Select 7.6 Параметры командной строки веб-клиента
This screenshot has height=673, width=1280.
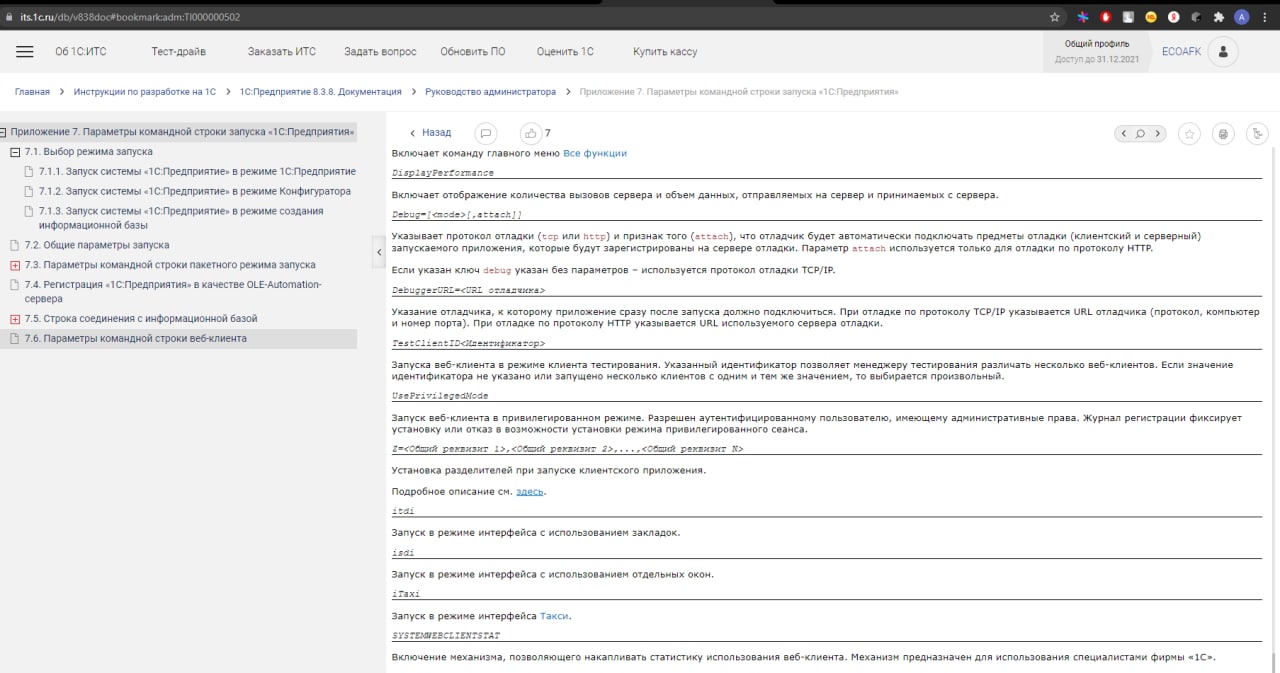135,339
